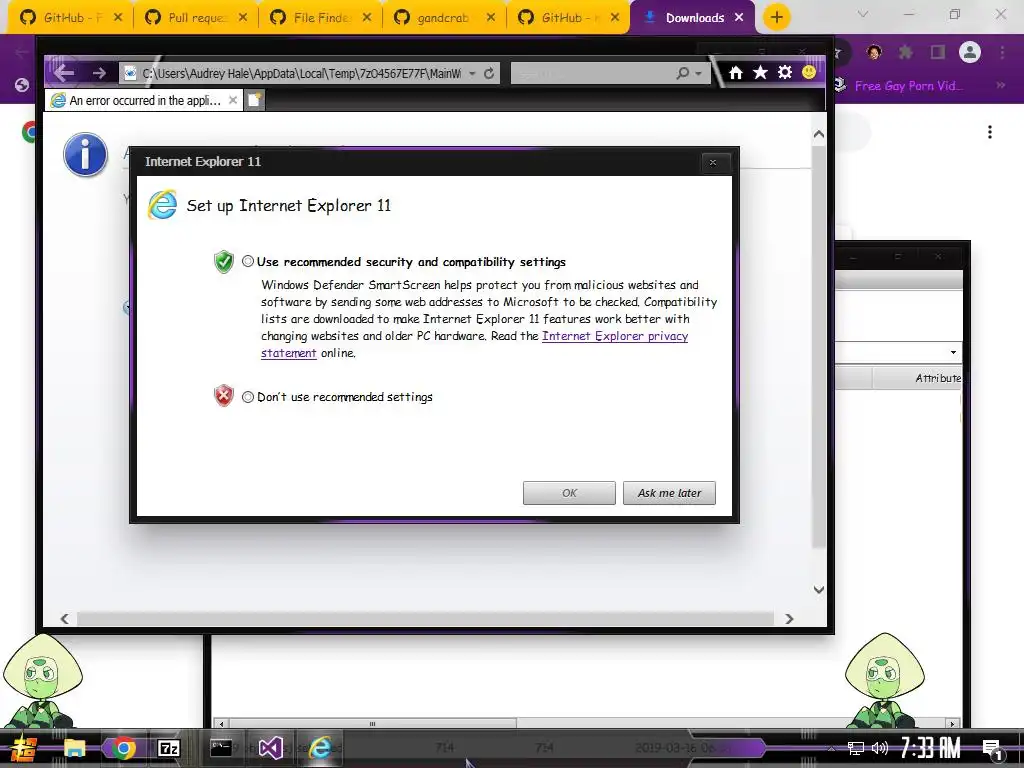The height and width of the screenshot is (768, 1024).
Task: Click into the IE search box
Action: coord(593,73)
